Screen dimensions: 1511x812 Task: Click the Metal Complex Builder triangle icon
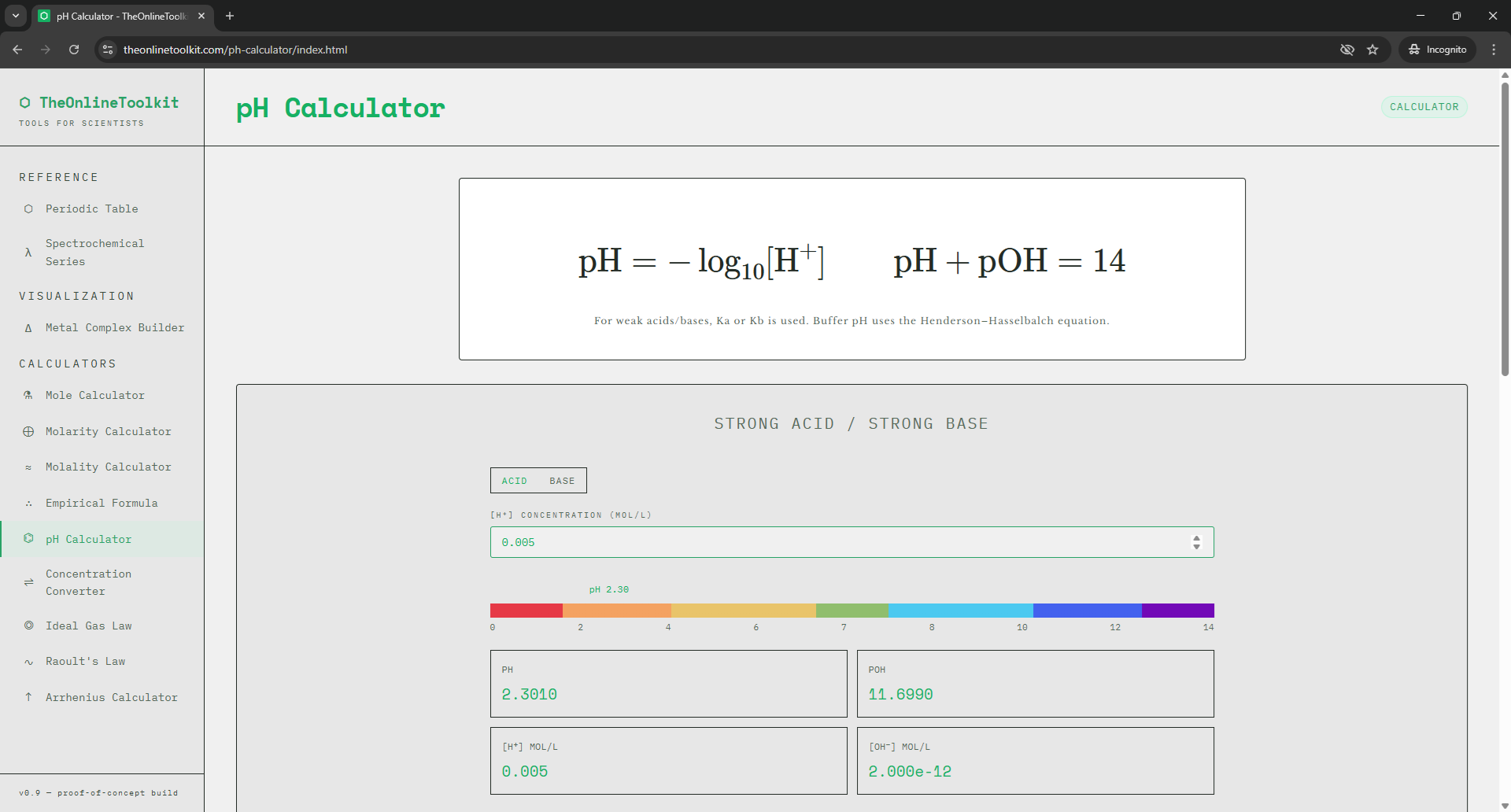(28, 328)
